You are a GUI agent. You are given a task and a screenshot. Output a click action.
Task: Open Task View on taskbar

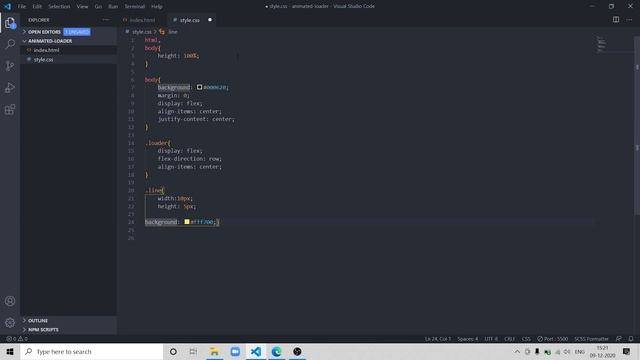(193, 351)
